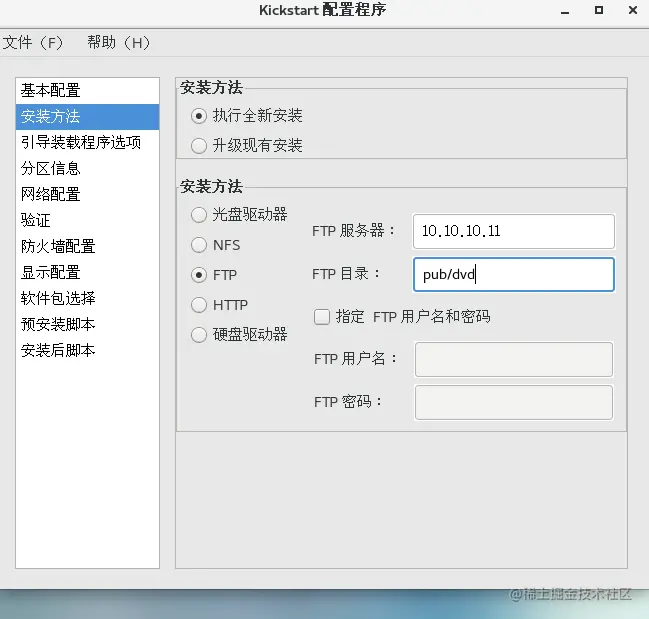This screenshot has width=649, height=619.
Task: Click the FTP 服务器 input field
Action: point(514,231)
